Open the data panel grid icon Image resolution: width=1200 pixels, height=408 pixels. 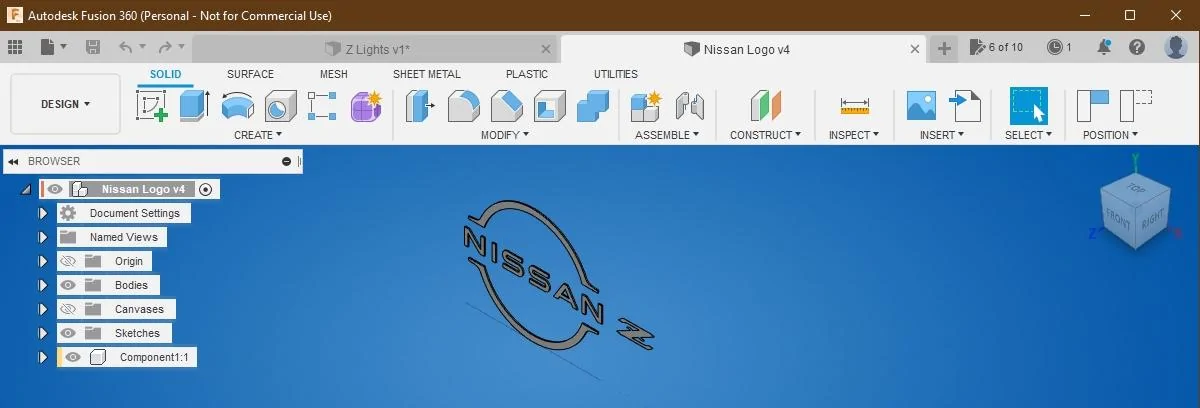[15, 47]
